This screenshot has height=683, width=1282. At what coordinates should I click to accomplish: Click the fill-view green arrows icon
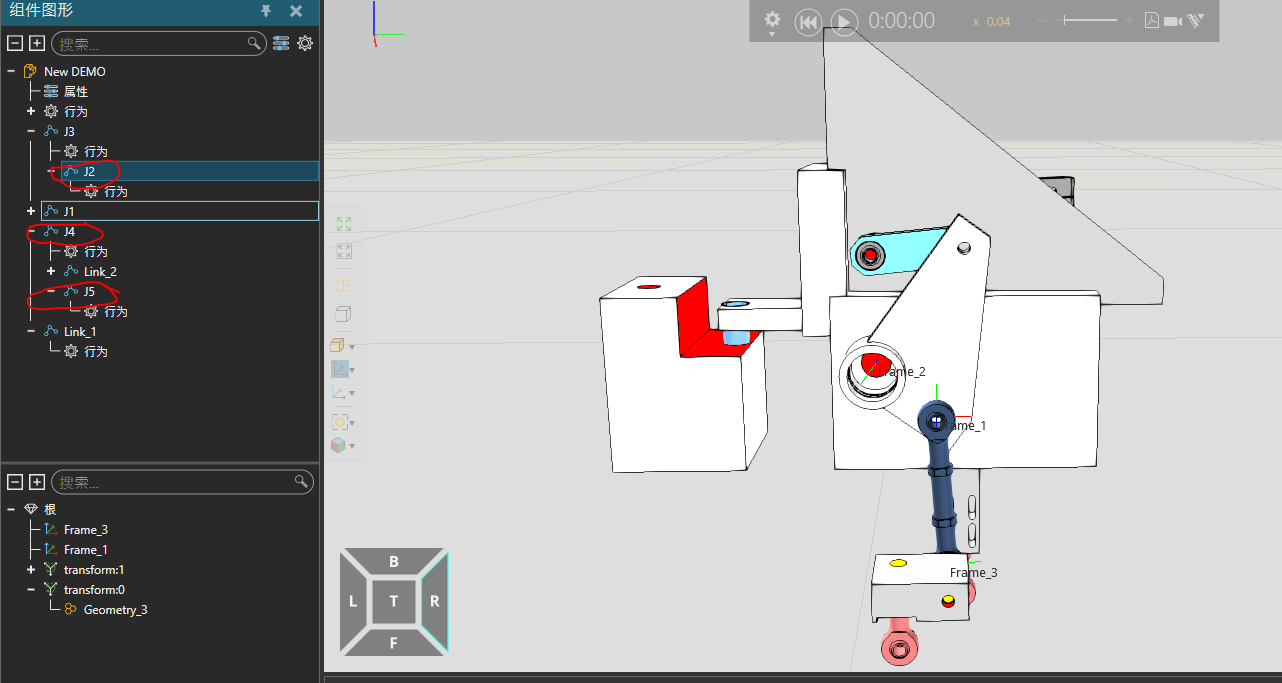(344, 224)
